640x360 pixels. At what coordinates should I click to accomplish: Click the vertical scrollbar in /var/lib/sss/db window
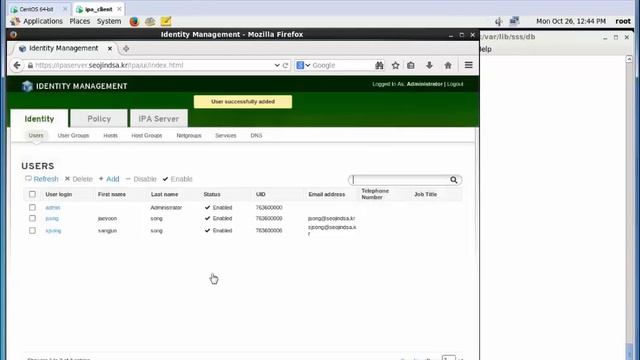[629, 207]
